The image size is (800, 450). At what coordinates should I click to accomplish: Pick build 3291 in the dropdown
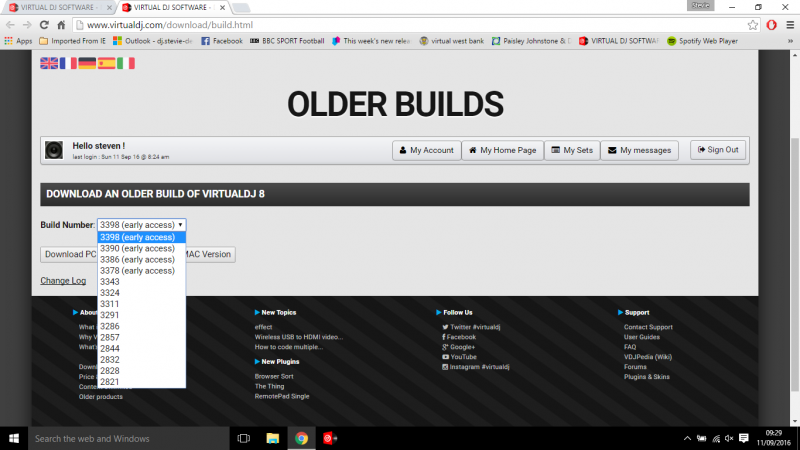coord(142,315)
